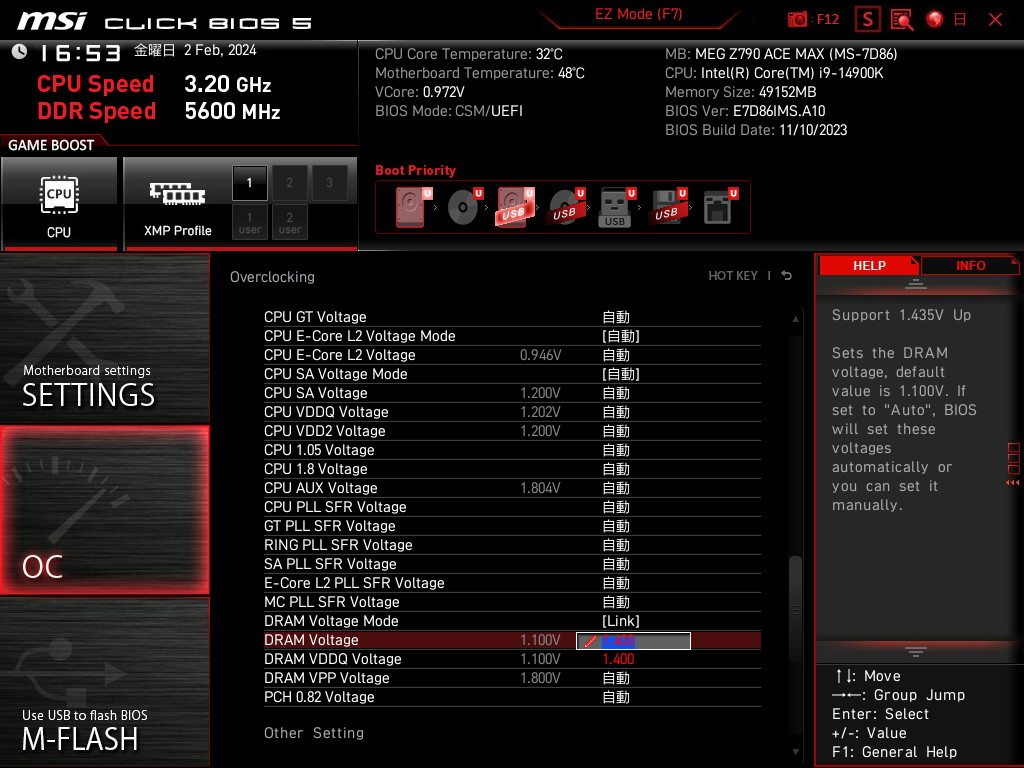Click the scroll up arrow of settings list
The width and height of the screenshot is (1024, 768).
[795, 319]
